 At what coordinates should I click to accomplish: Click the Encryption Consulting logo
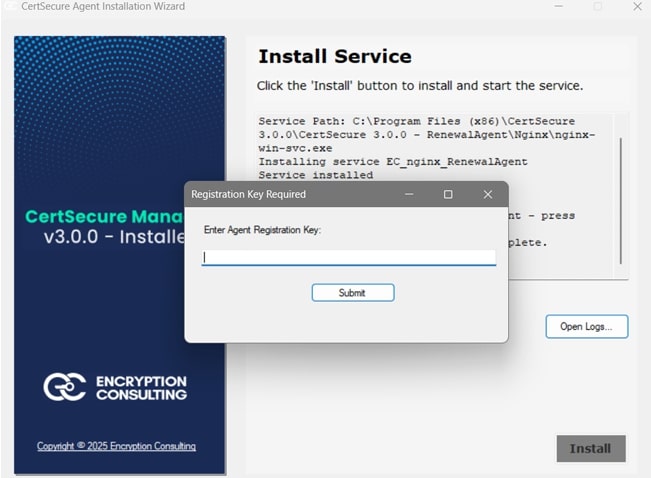pos(115,387)
